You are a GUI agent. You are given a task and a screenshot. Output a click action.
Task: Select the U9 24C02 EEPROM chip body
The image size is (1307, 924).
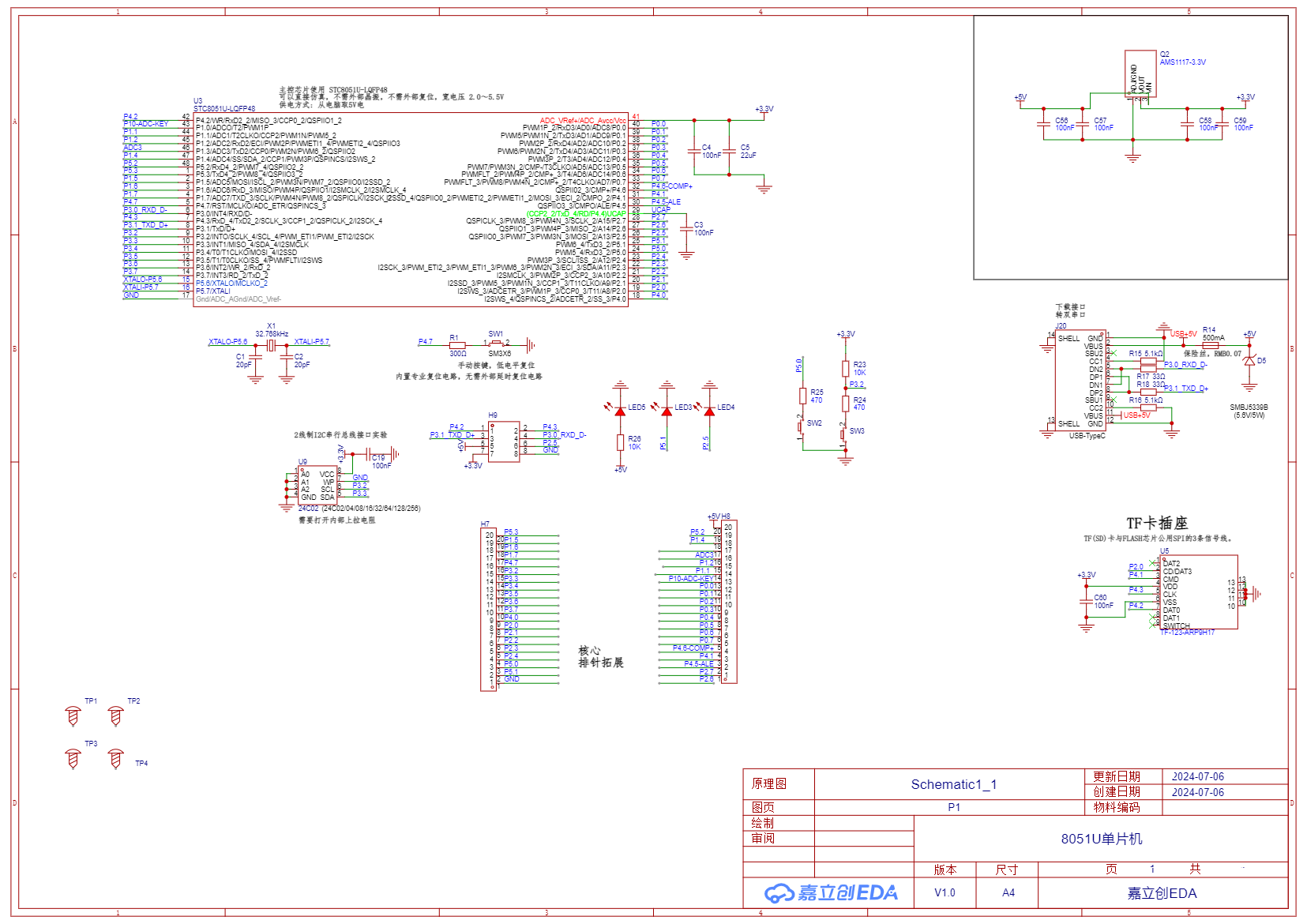click(x=317, y=485)
